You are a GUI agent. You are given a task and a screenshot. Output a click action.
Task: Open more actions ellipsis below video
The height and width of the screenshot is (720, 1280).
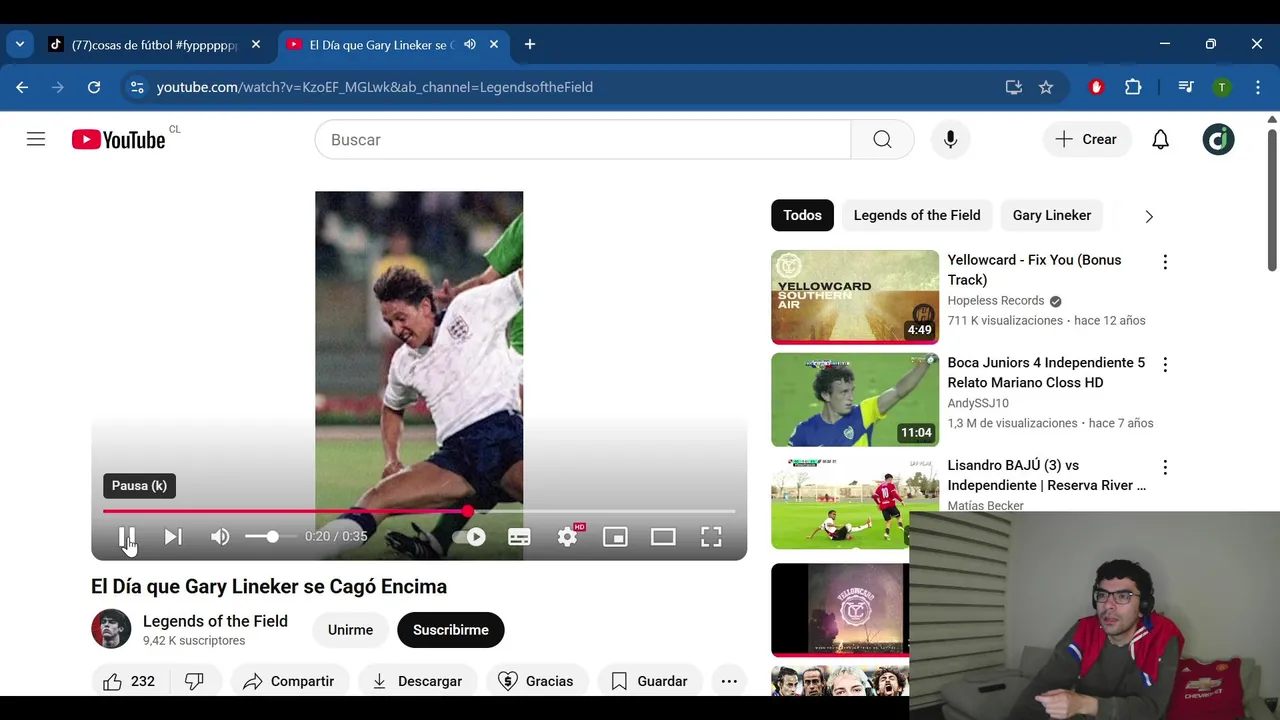[x=729, y=681]
